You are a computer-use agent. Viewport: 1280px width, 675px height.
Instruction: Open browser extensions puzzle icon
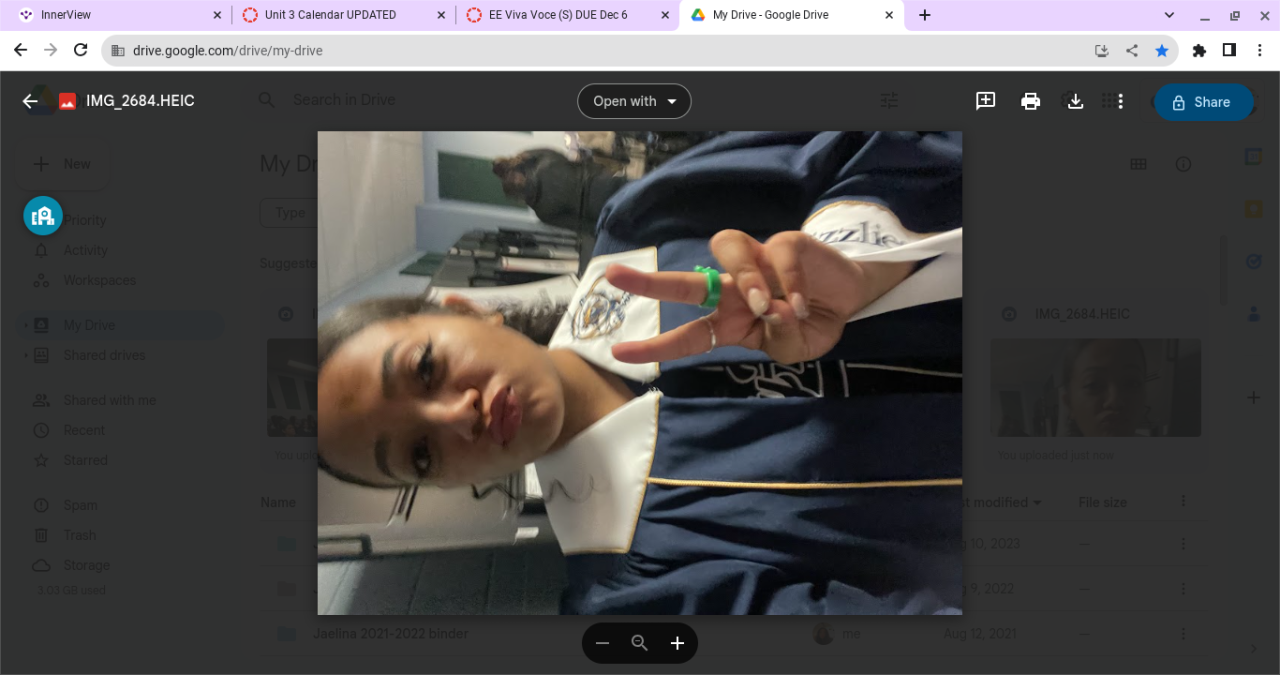click(x=1199, y=50)
